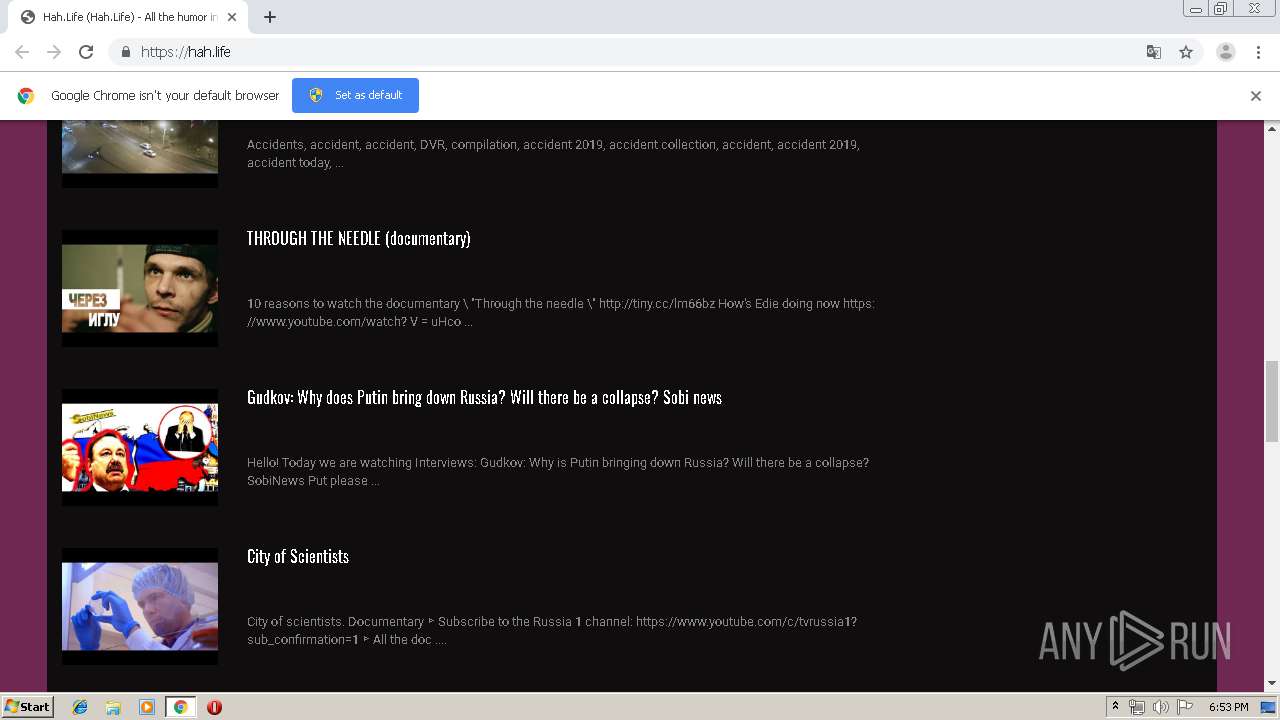This screenshot has width=1280, height=720.
Task: Click the Chrome taskbar icon
Action: (x=180, y=707)
